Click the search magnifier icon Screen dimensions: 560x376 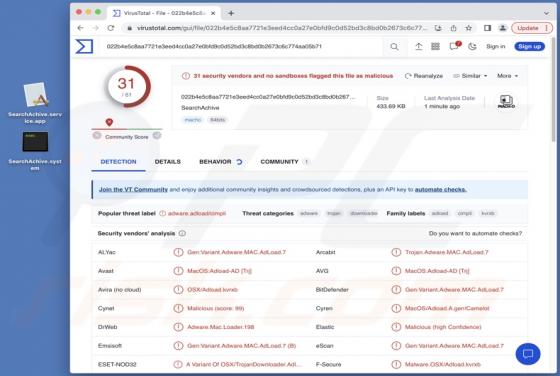(x=394, y=46)
